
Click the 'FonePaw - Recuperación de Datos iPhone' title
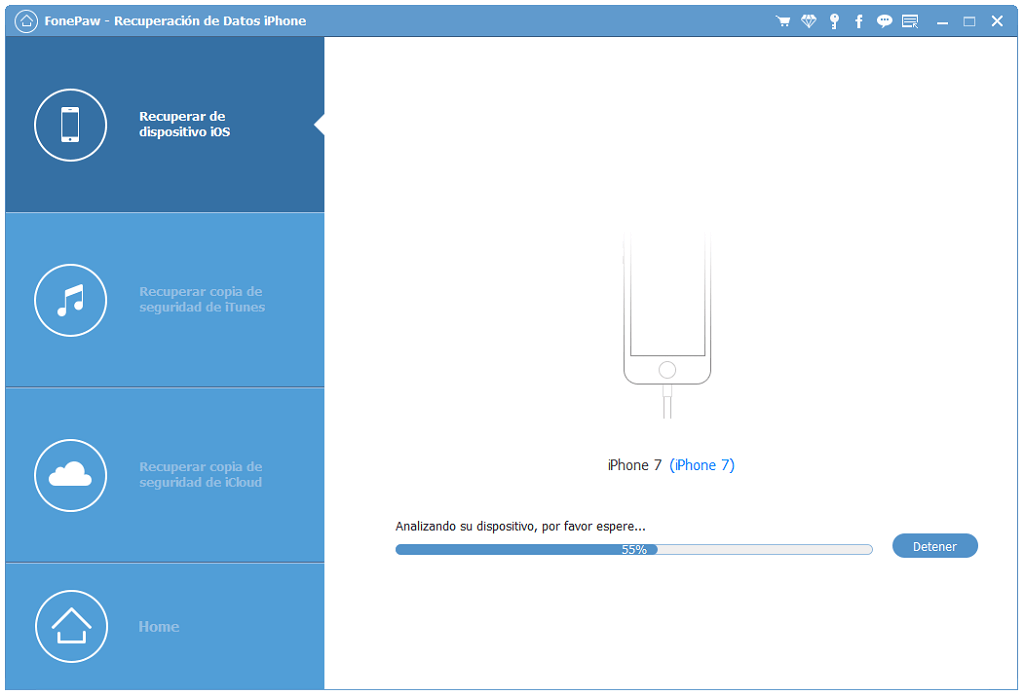175,21
